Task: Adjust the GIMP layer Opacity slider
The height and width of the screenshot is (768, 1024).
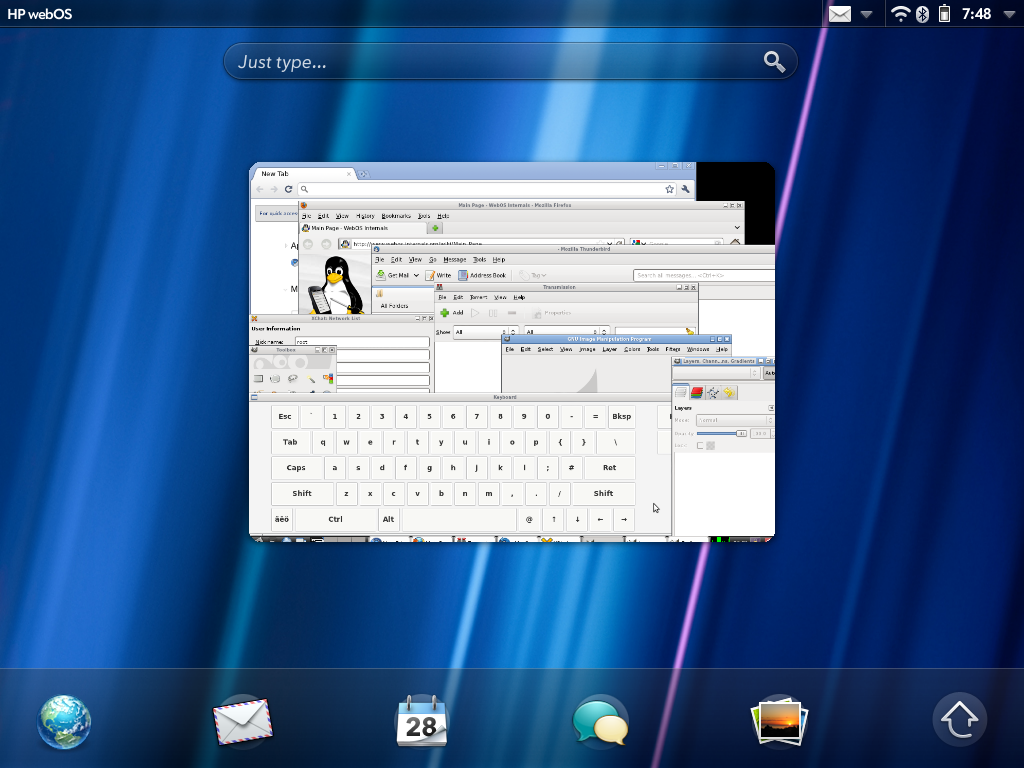Action: pos(722,434)
